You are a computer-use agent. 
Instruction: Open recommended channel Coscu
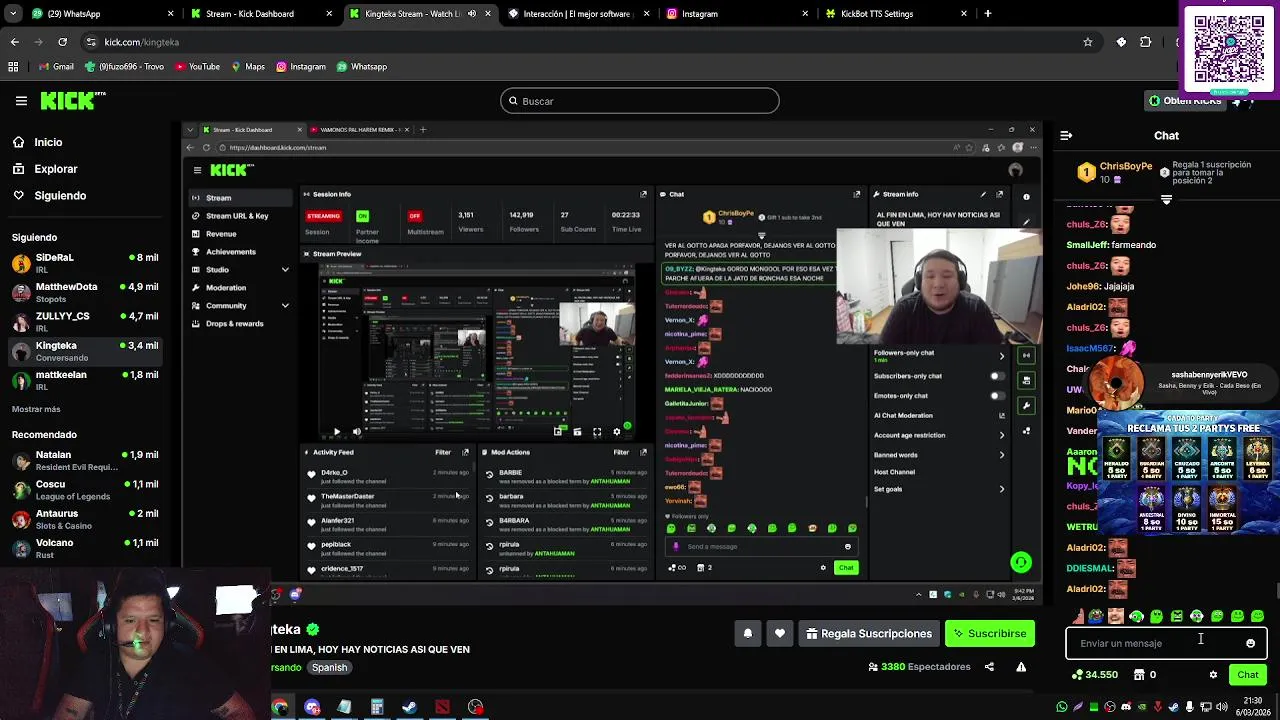86,490
